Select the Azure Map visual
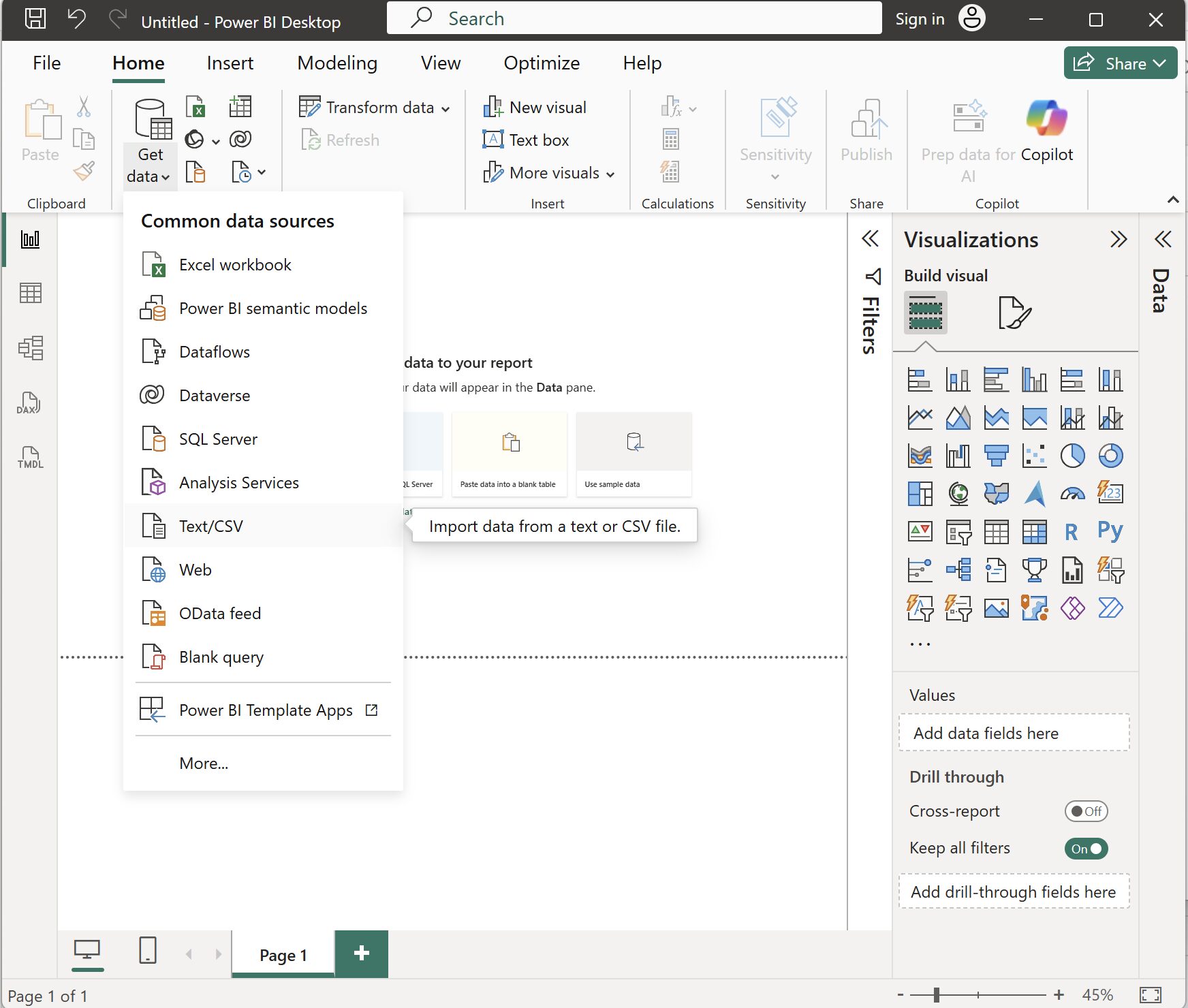 coord(1034,494)
